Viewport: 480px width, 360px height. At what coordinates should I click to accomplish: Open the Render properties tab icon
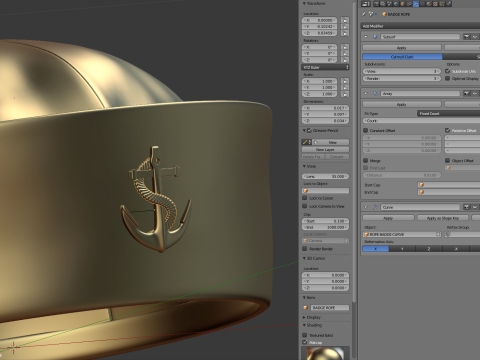click(376, 4)
